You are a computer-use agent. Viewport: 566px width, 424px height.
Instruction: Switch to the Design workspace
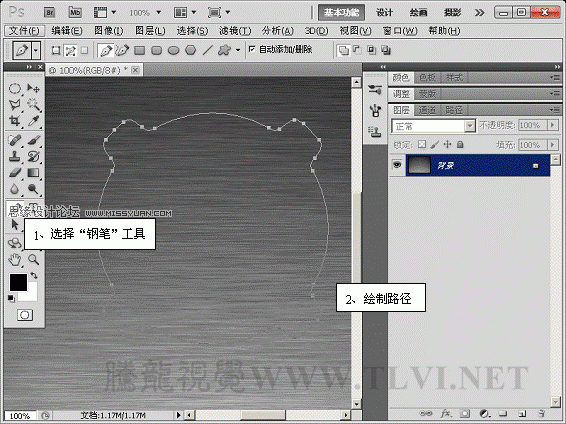point(384,13)
